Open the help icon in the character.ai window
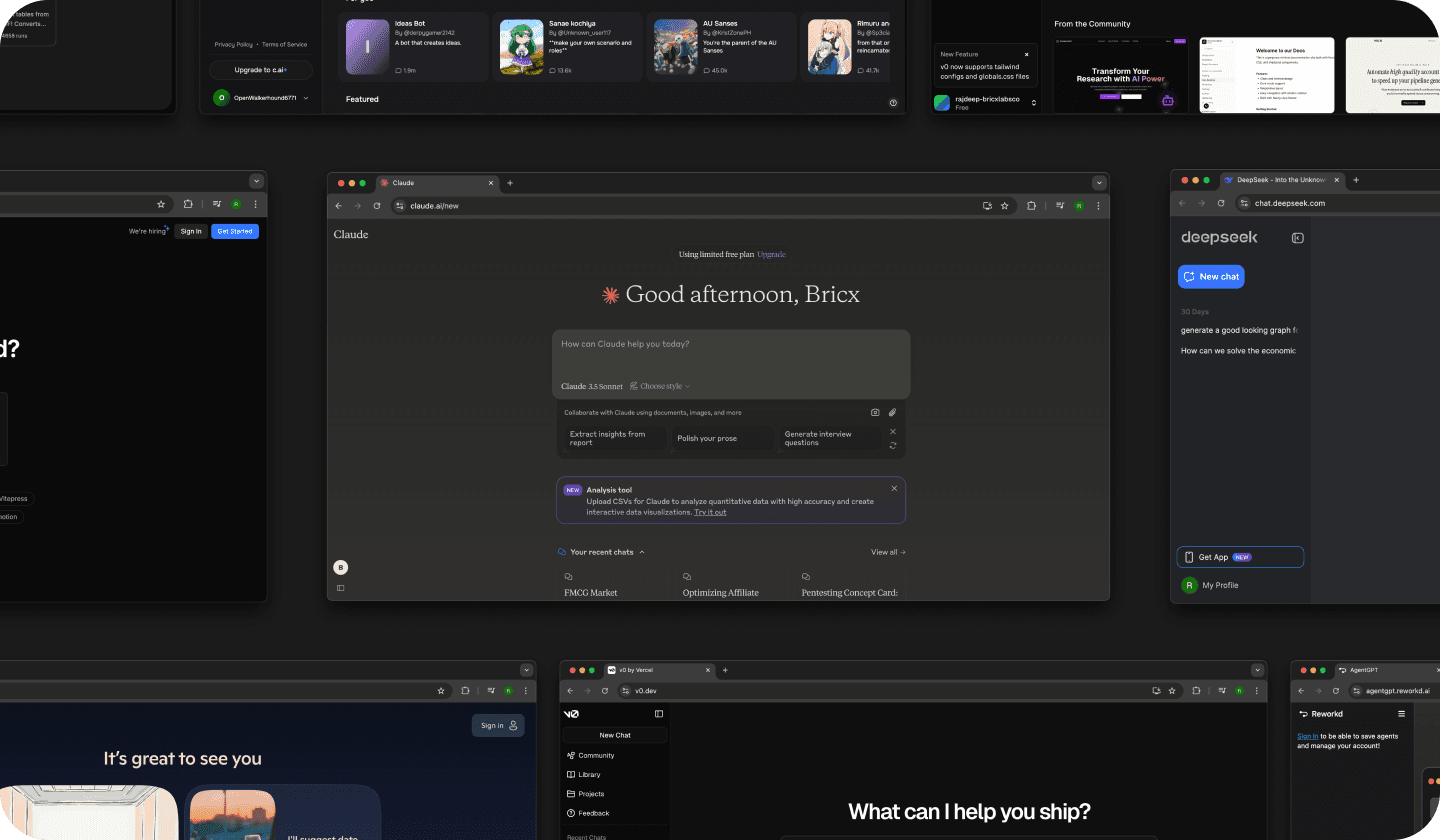Viewport: 1440px width, 840px height. click(893, 103)
